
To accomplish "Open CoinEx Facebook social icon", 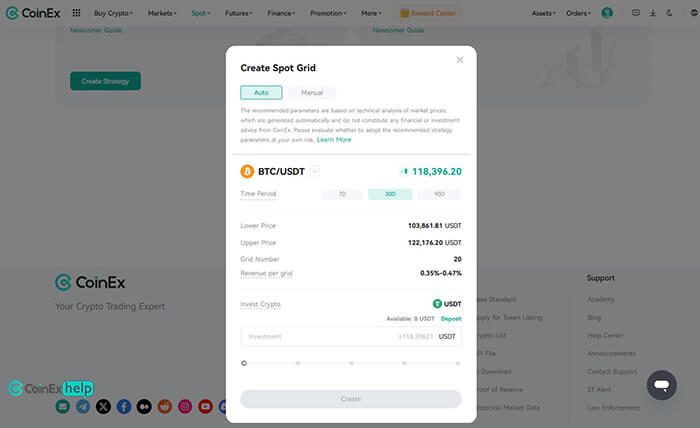I will [124, 406].
